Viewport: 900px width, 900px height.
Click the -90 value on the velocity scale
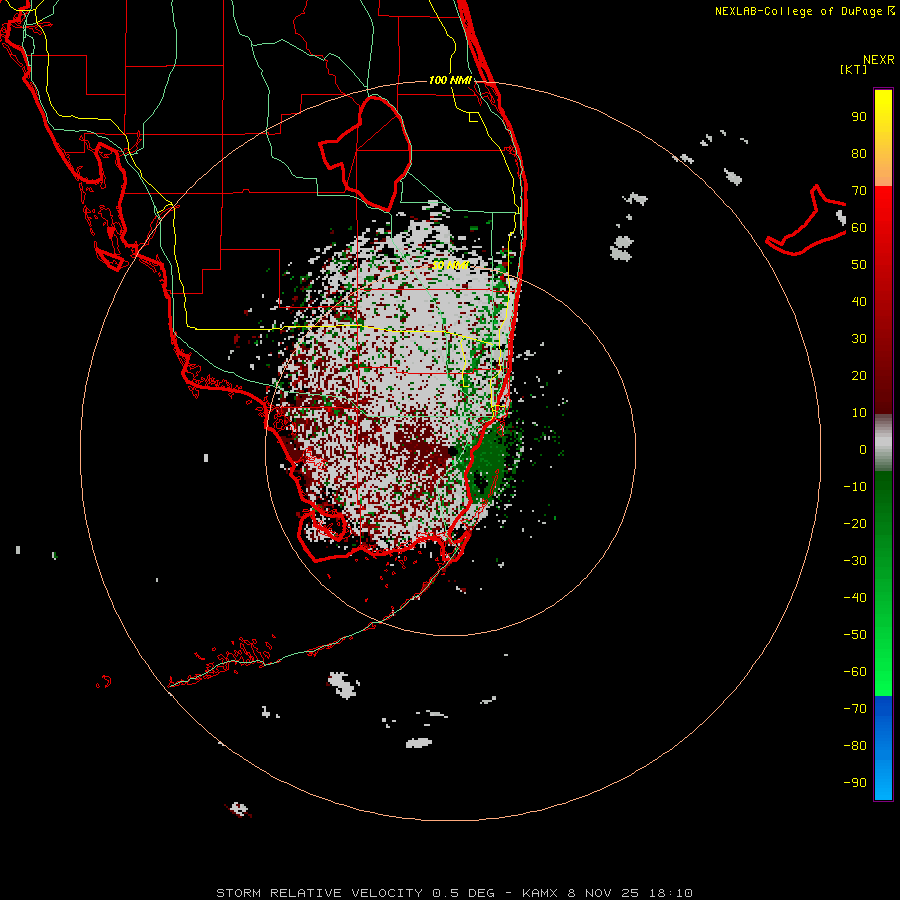[855, 783]
